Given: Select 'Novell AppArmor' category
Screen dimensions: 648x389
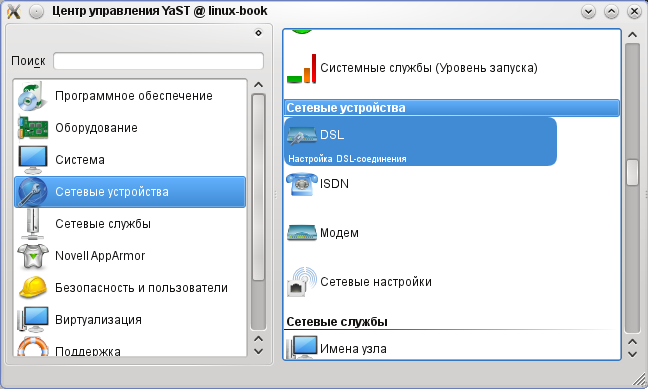Looking at the screenshot, I should [x=130, y=255].
